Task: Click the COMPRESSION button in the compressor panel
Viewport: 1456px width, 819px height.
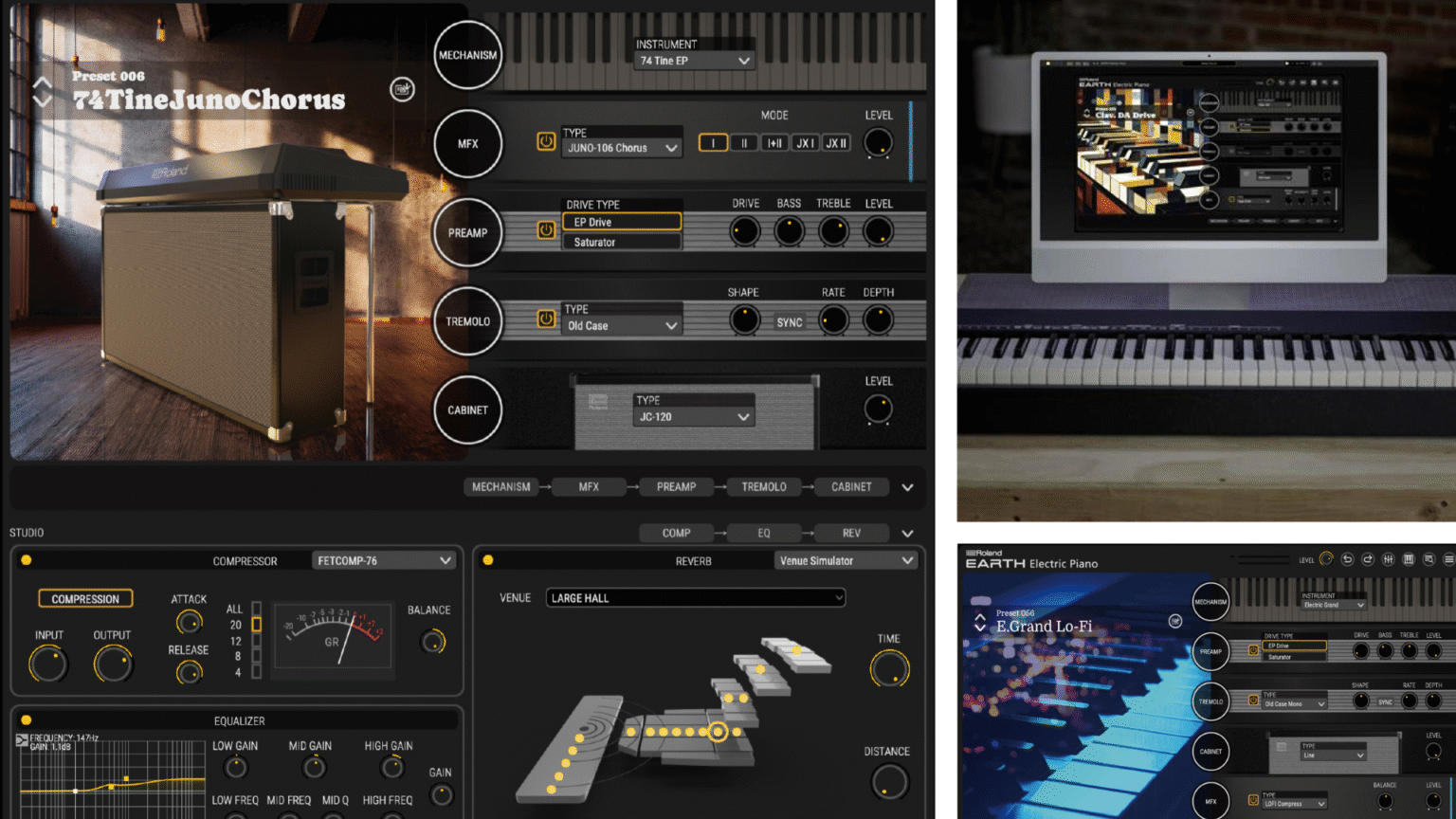Action: 84,598
